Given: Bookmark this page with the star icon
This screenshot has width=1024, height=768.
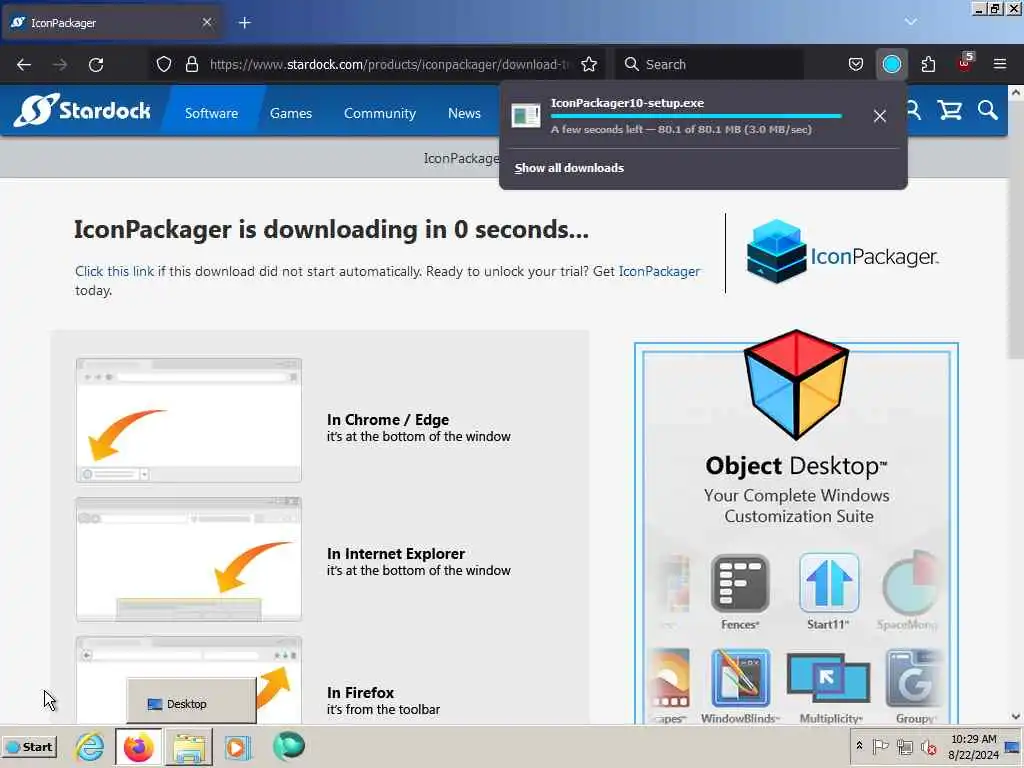Looking at the screenshot, I should point(589,64).
